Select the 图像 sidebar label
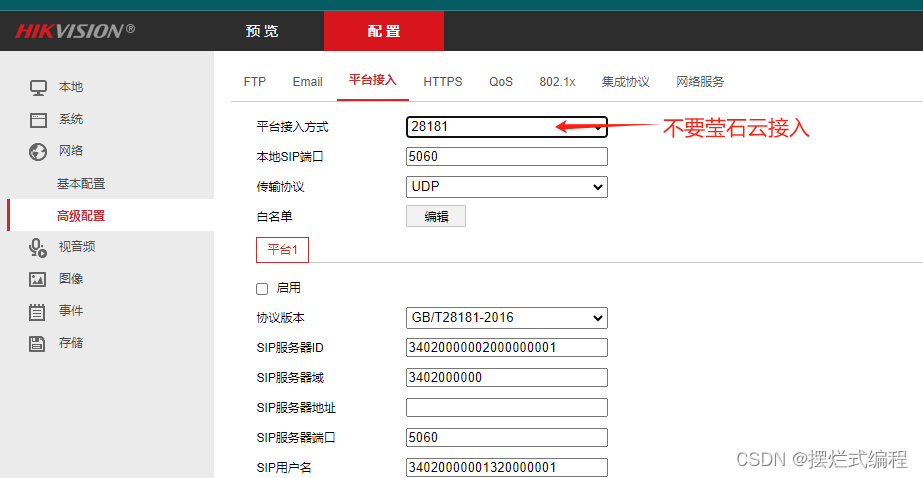Viewport: 923px width, 478px height. pos(71,279)
